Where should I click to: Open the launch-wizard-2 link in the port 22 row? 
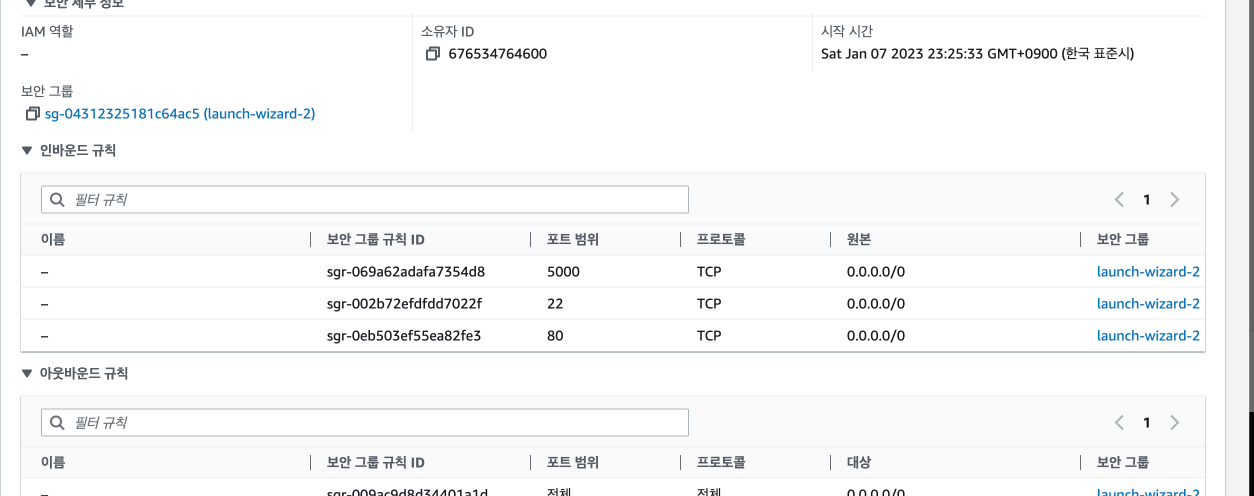pos(1148,304)
